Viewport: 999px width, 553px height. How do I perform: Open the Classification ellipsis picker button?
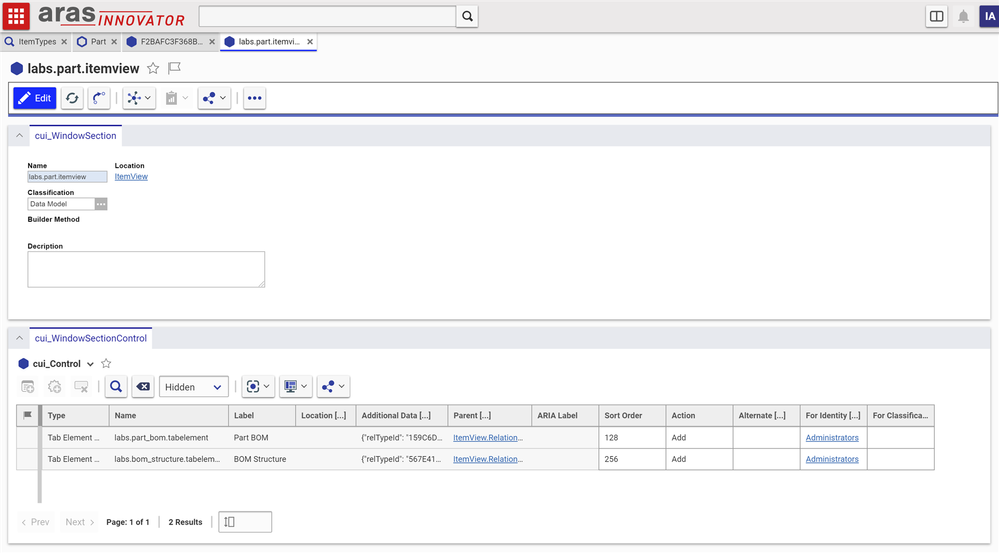101,204
